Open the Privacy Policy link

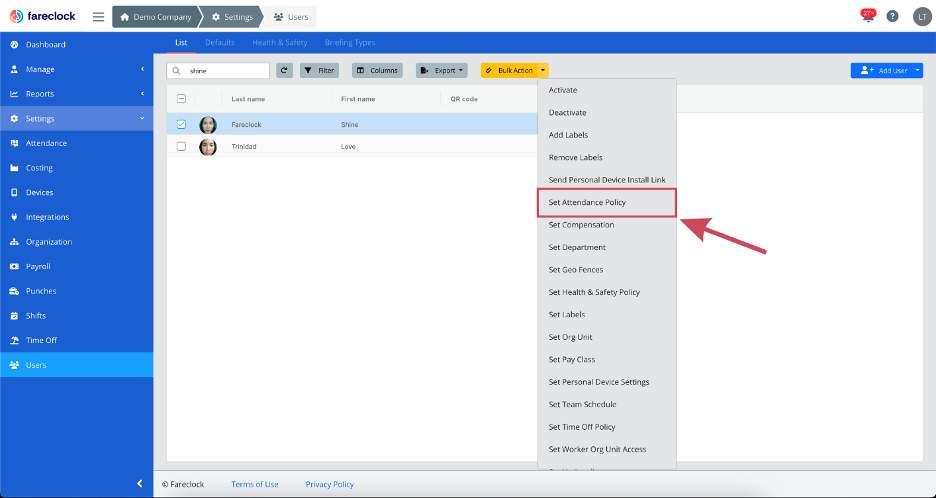330,484
